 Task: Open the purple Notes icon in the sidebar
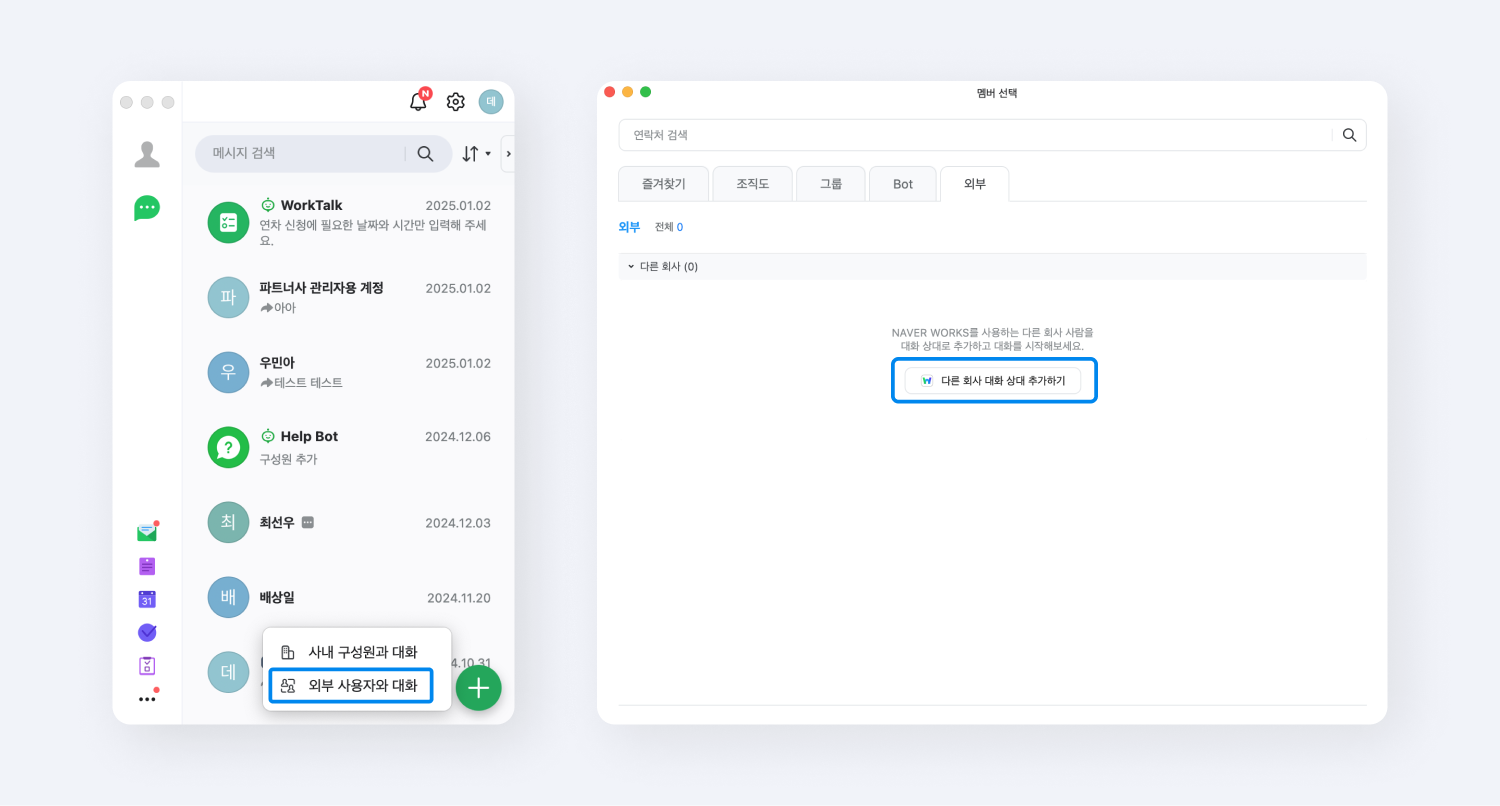click(x=147, y=565)
